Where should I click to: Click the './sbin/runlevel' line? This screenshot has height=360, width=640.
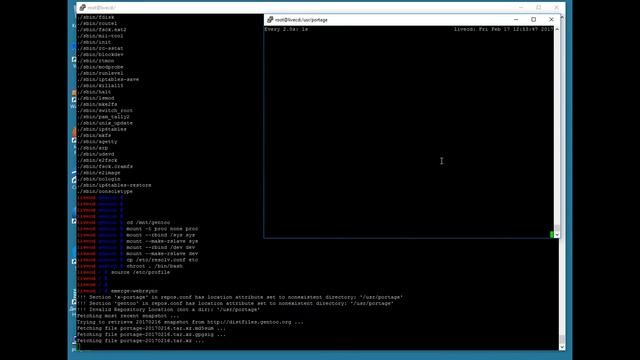pyautogui.click(x=100, y=73)
